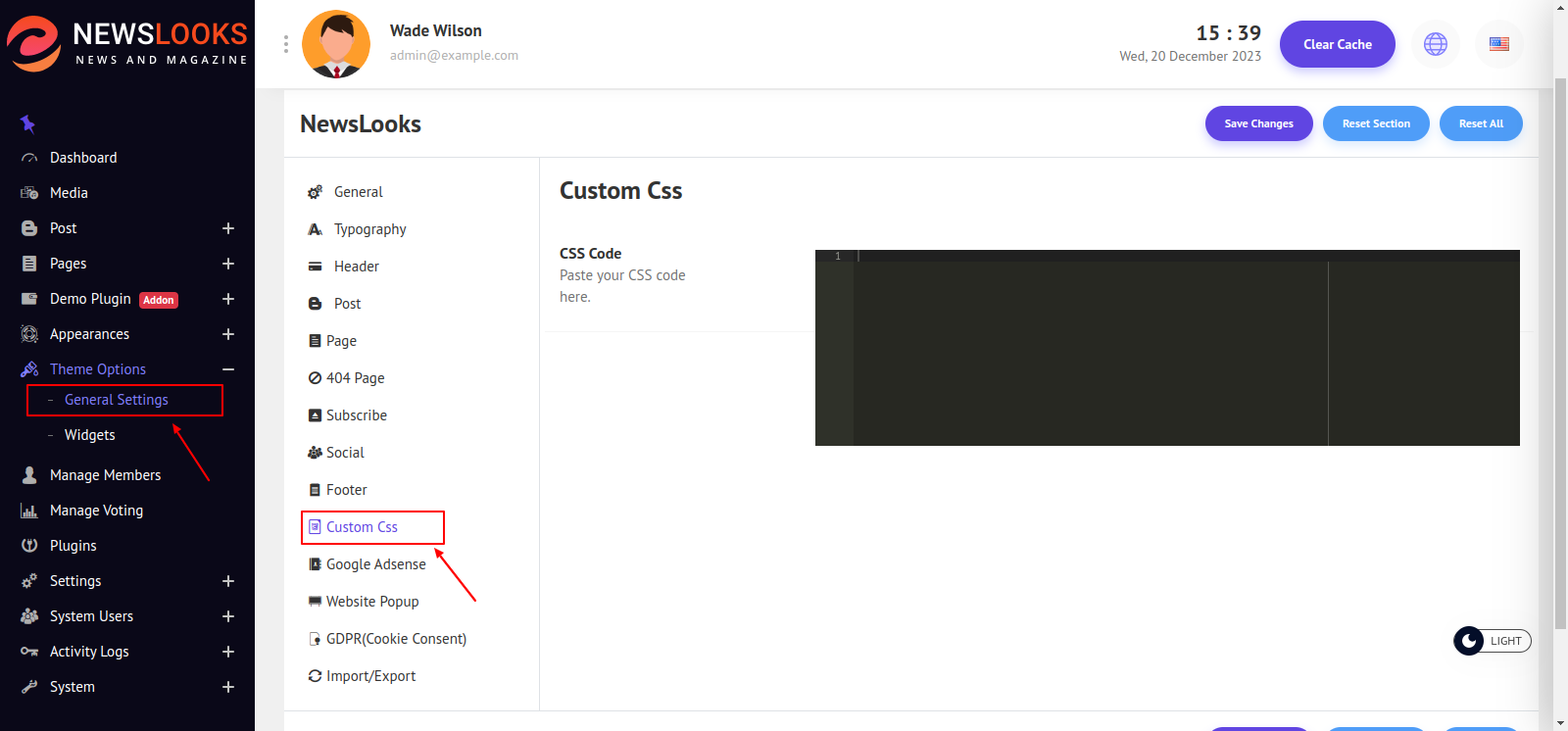Click the US flag language icon
The width and height of the screenshot is (1568, 731).
click(x=1498, y=44)
